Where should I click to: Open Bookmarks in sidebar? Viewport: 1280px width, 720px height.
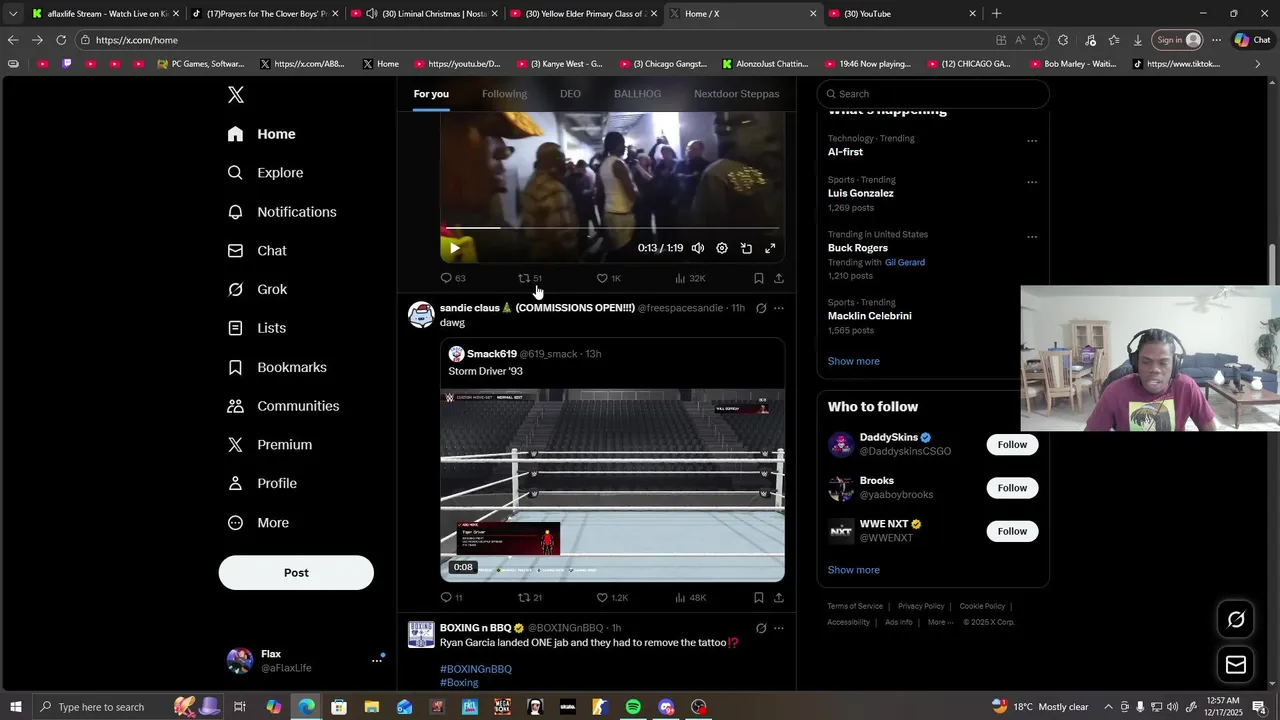coord(278,367)
